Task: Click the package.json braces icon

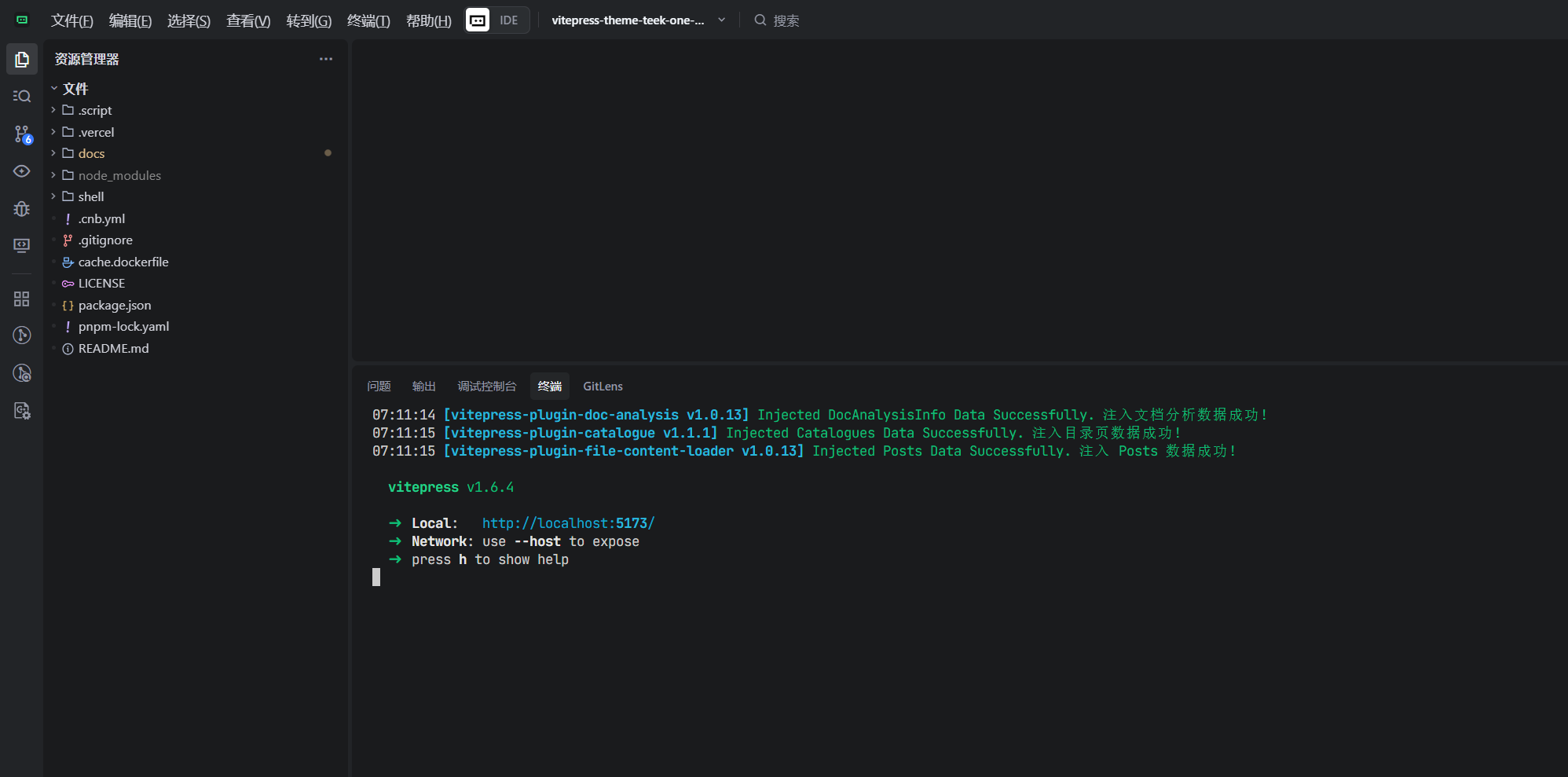Action: [68, 305]
